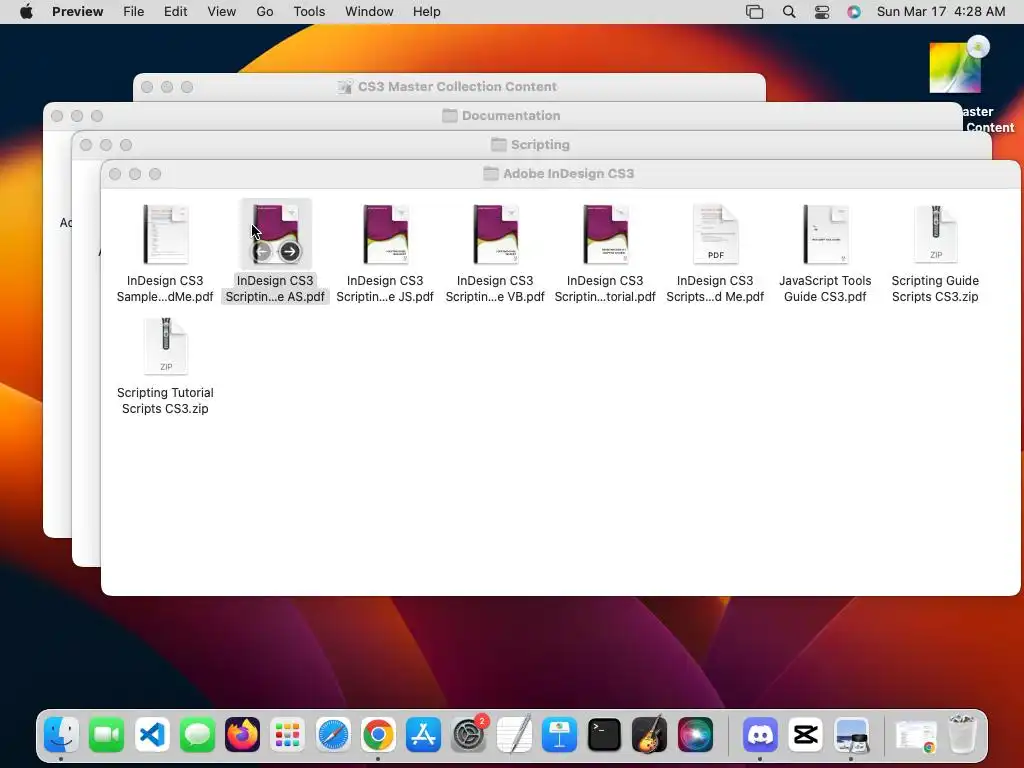
Task: Open Discord from the Dock
Action: (x=760, y=735)
